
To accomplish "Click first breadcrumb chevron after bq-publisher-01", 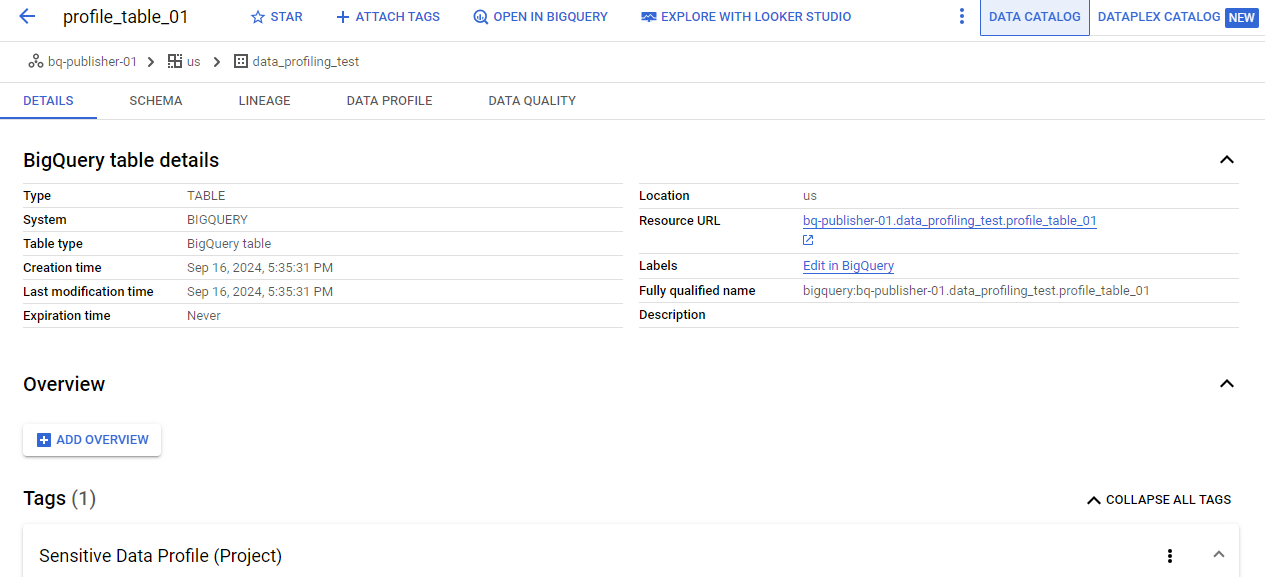I will point(152,61).
